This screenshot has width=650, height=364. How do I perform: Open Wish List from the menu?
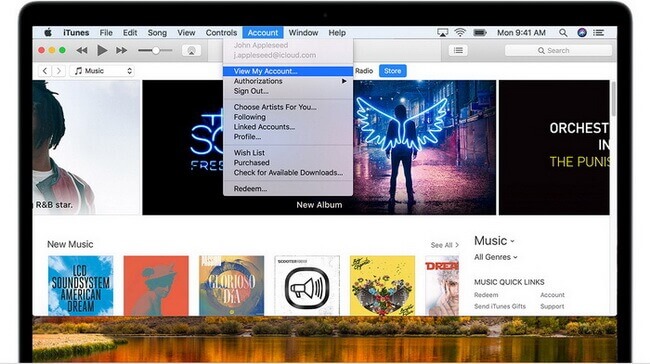click(288, 153)
